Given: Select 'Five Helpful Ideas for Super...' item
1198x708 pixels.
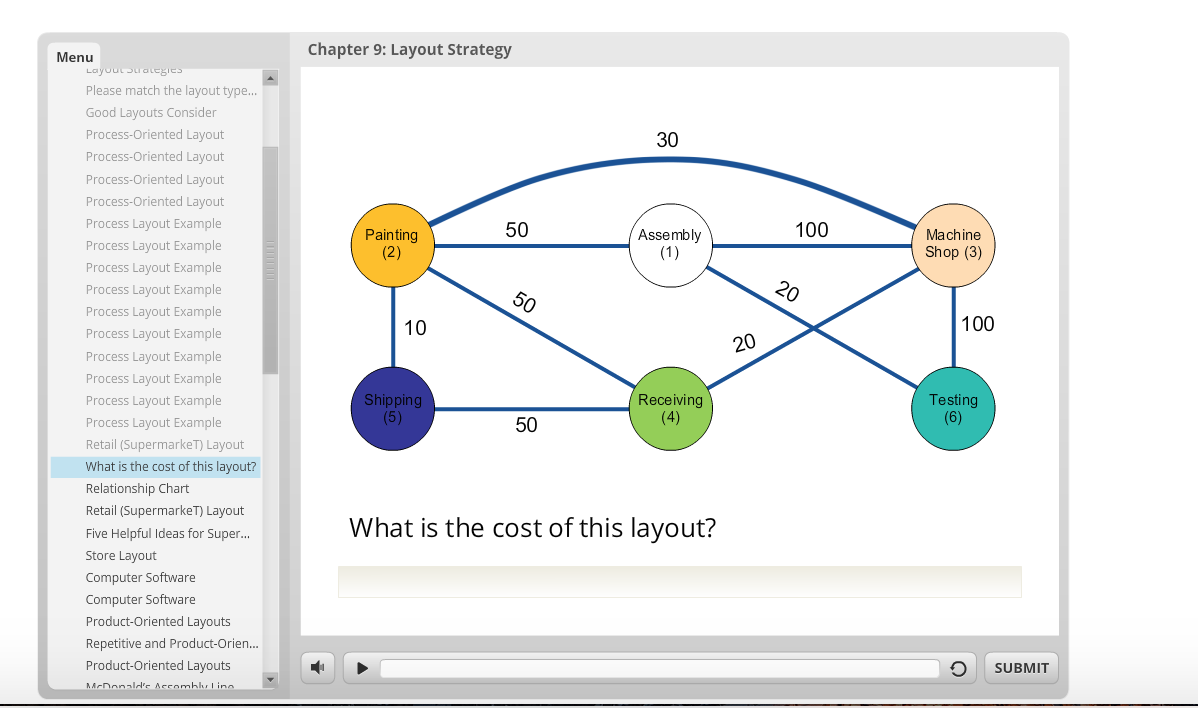Looking at the screenshot, I should coord(168,533).
